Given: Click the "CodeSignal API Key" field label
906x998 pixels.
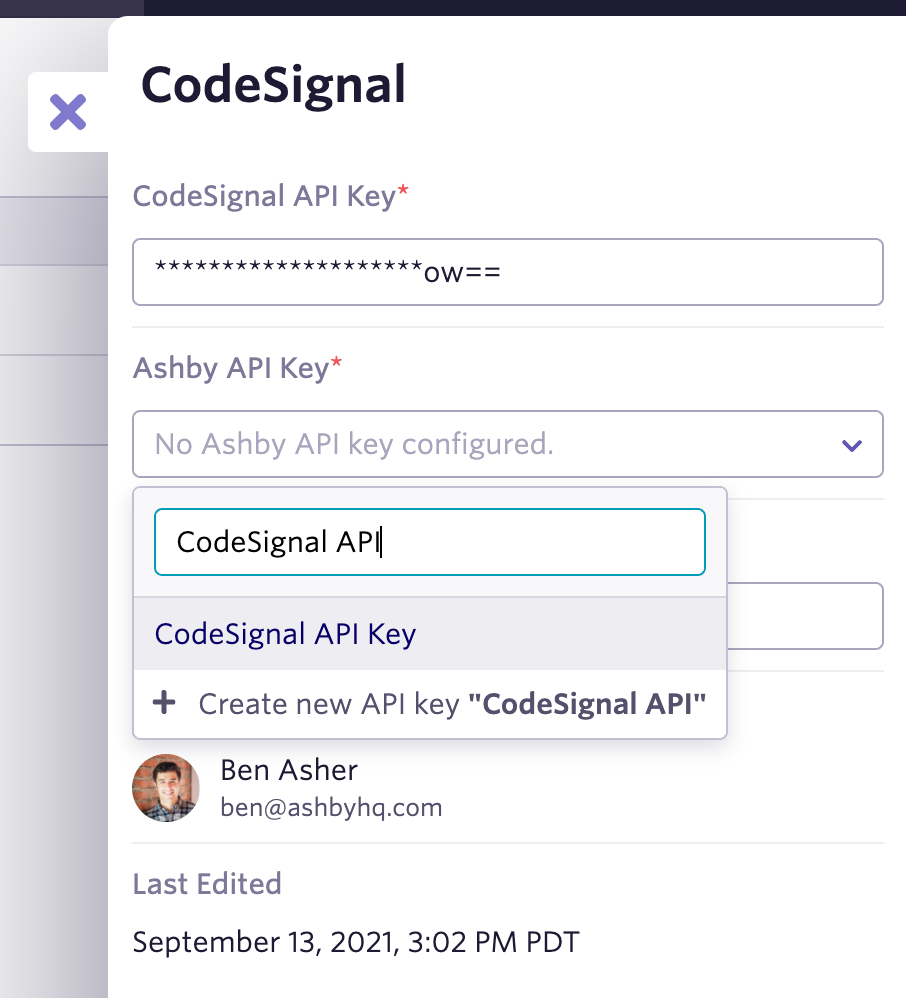Looking at the screenshot, I should pos(264,196).
